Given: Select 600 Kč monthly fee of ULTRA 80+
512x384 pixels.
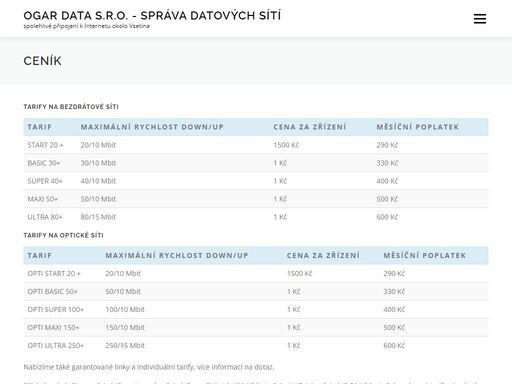Looking at the screenshot, I should point(387,217).
